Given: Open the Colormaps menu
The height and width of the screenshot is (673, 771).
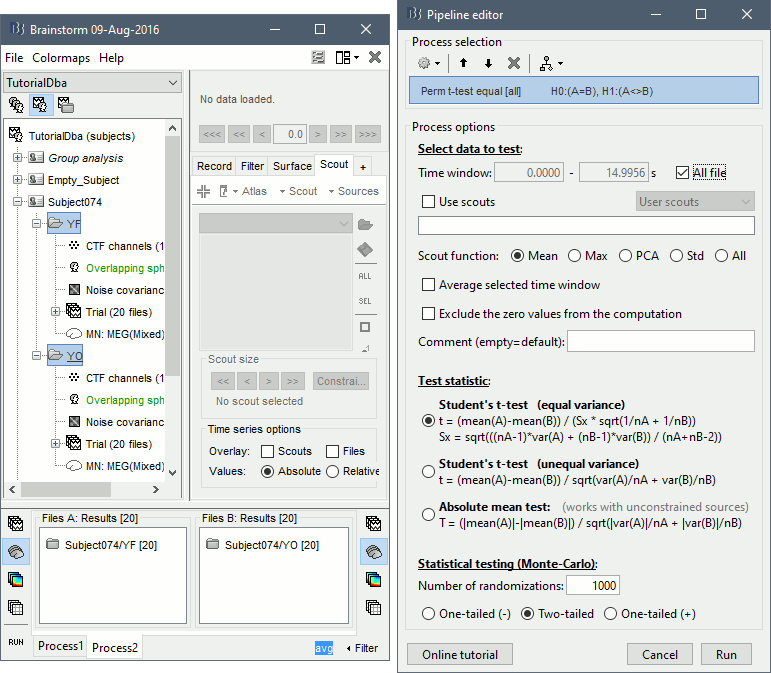Looking at the screenshot, I should pos(61,58).
